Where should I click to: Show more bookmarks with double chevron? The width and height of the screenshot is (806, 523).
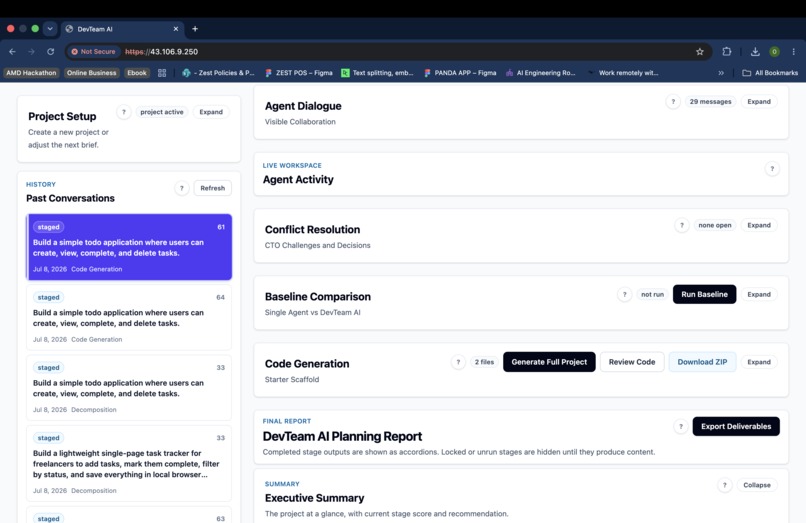pos(721,73)
